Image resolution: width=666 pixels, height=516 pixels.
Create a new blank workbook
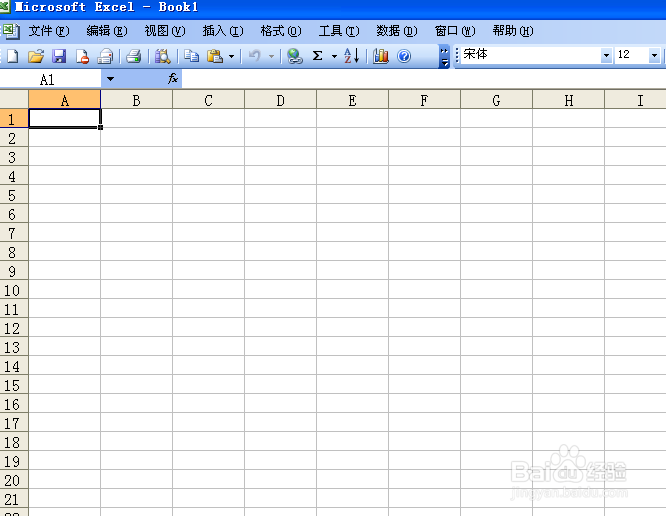pyautogui.click(x=12, y=56)
